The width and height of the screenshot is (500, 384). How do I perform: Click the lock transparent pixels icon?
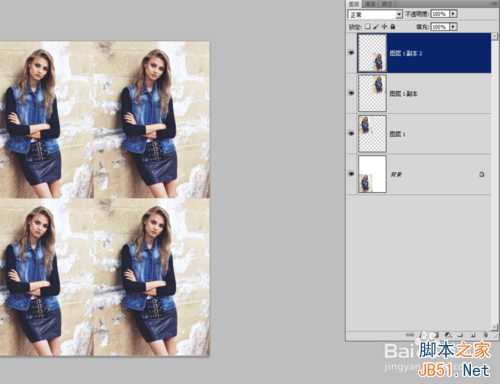368,26
